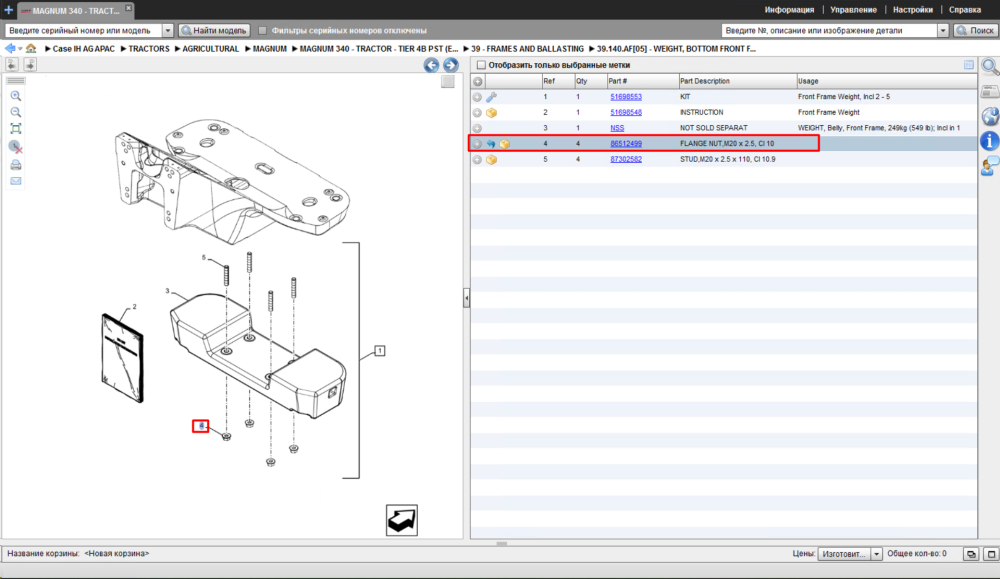Image resolution: width=1000 pixels, height=579 pixels.
Task: Click the blue round right arrow
Action: point(451,64)
